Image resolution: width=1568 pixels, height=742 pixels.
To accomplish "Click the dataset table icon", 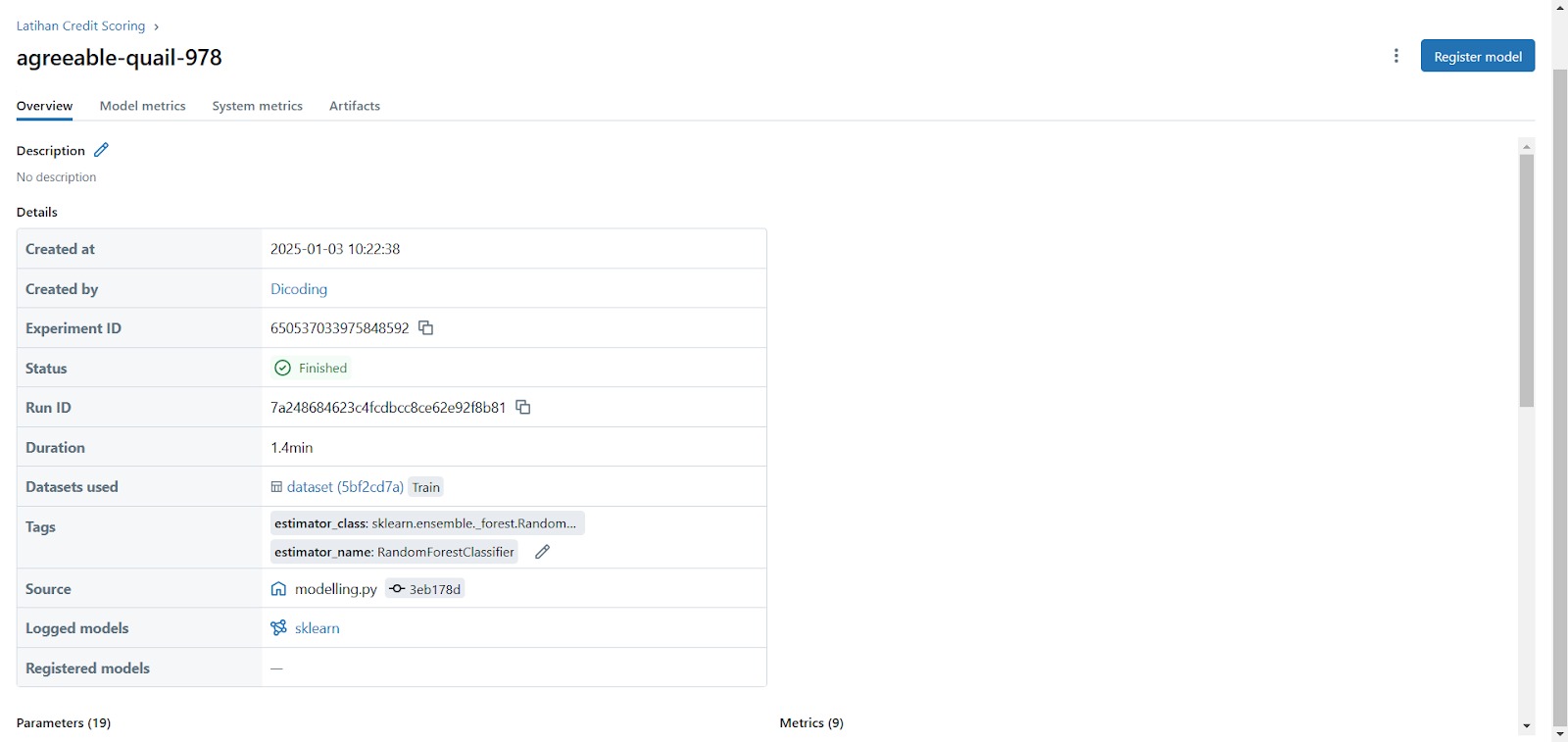I will tap(276, 487).
